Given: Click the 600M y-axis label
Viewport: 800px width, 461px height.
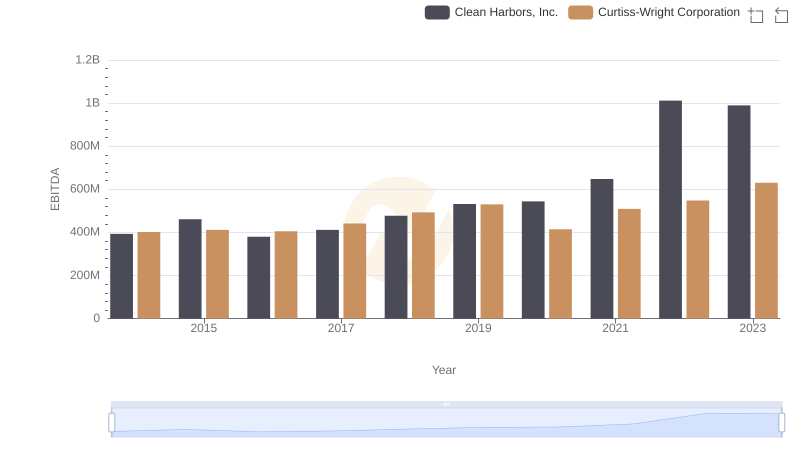Looking at the screenshot, I should (x=85, y=189).
